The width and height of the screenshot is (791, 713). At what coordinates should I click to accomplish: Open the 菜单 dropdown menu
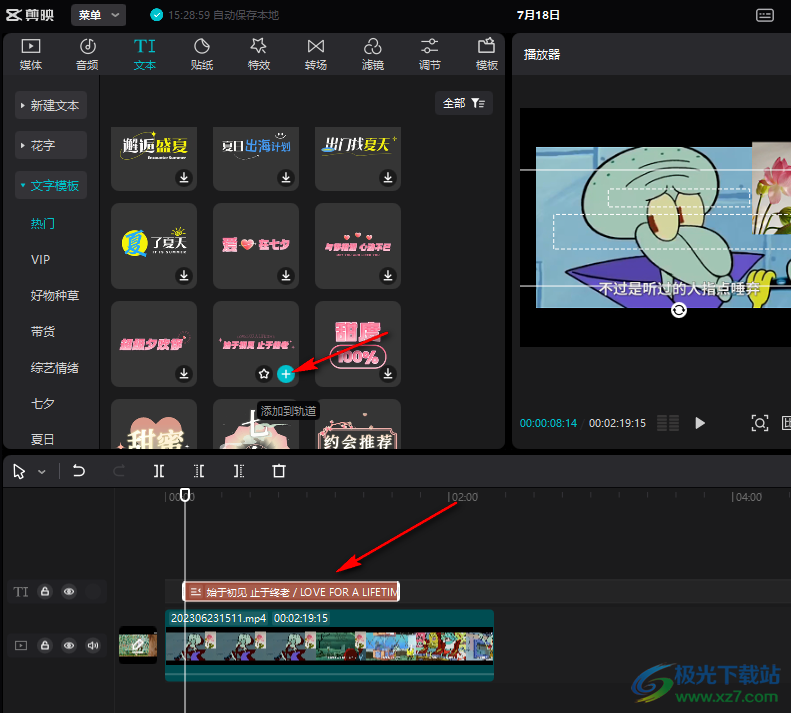[x=98, y=15]
